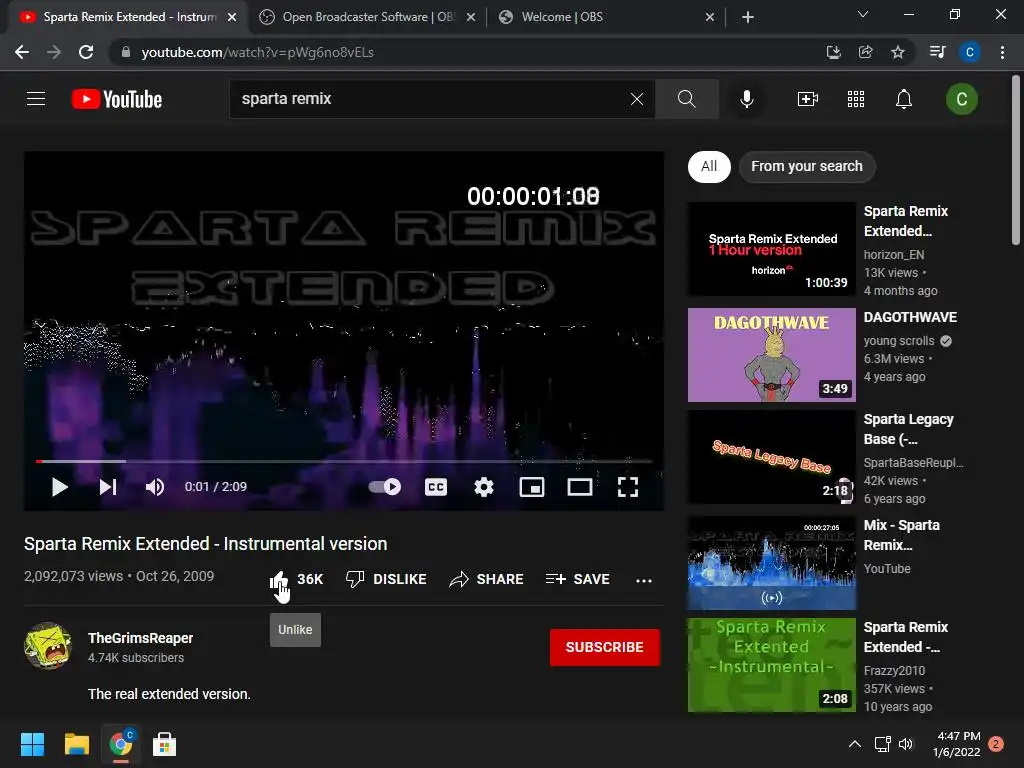Open taskbar clock and date
Image resolution: width=1024 pixels, height=768 pixels.
(x=958, y=744)
